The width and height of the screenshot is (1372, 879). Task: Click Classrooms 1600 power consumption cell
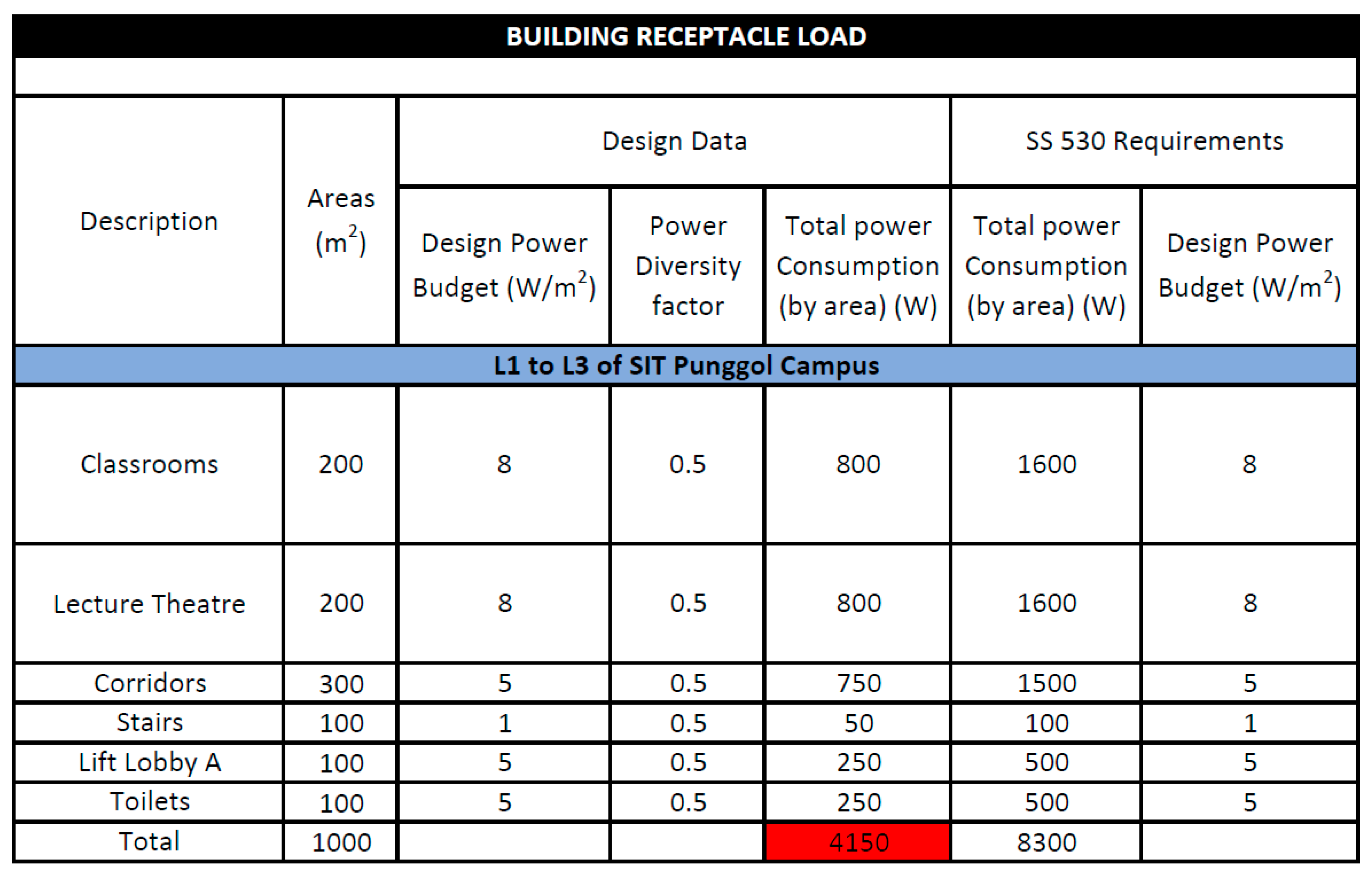[1046, 464]
